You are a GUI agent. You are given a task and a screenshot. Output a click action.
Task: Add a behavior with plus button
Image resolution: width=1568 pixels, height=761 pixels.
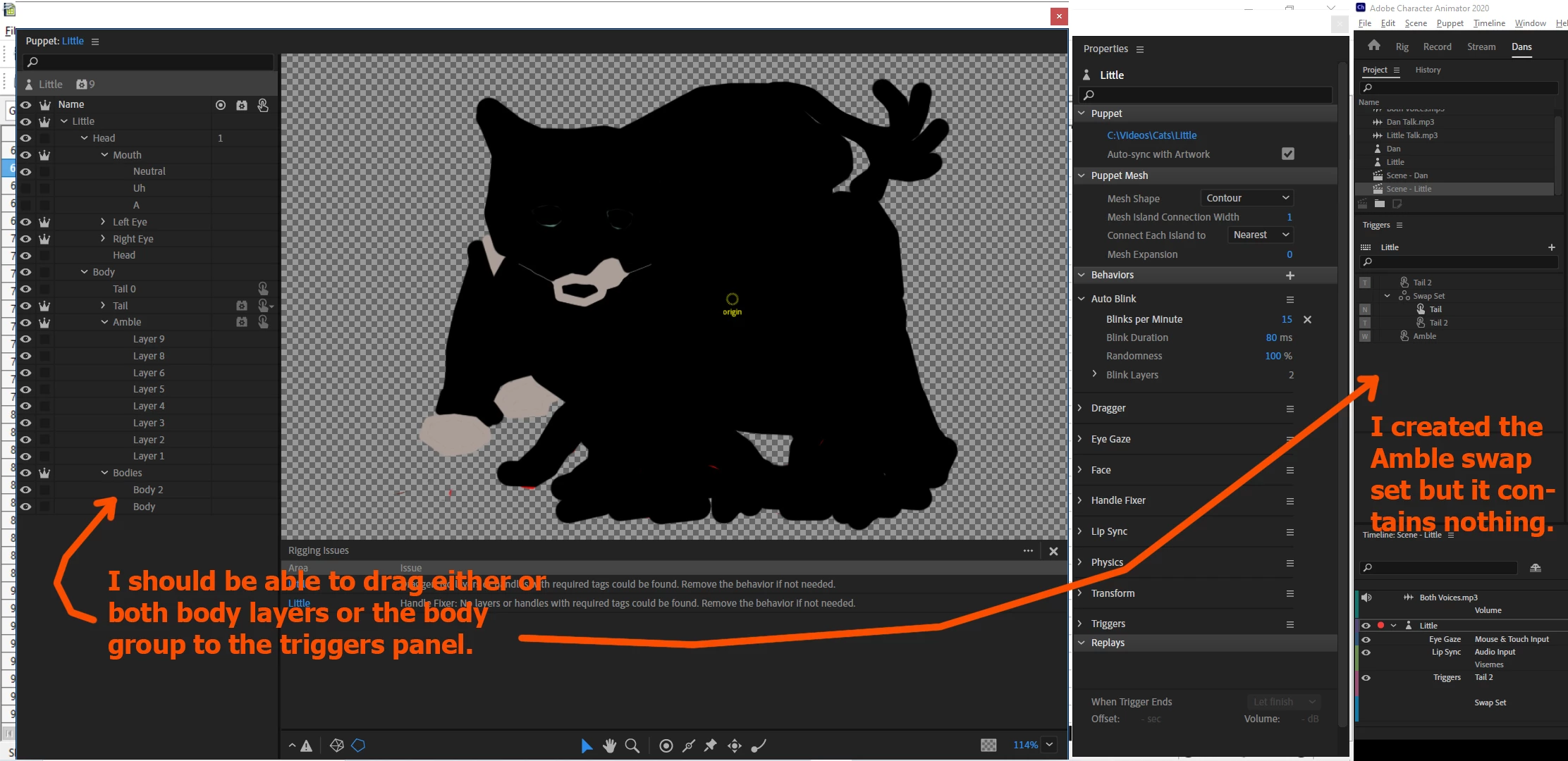(x=1290, y=276)
